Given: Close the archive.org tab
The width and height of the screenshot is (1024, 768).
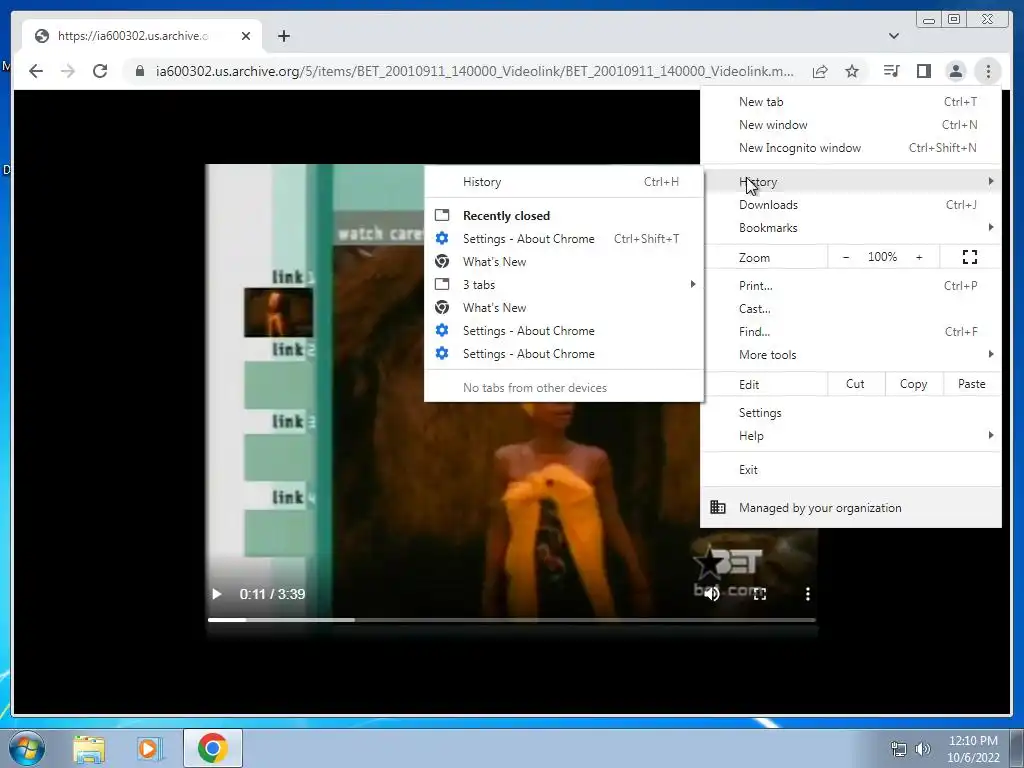Looking at the screenshot, I should click(x=246, y=36).
